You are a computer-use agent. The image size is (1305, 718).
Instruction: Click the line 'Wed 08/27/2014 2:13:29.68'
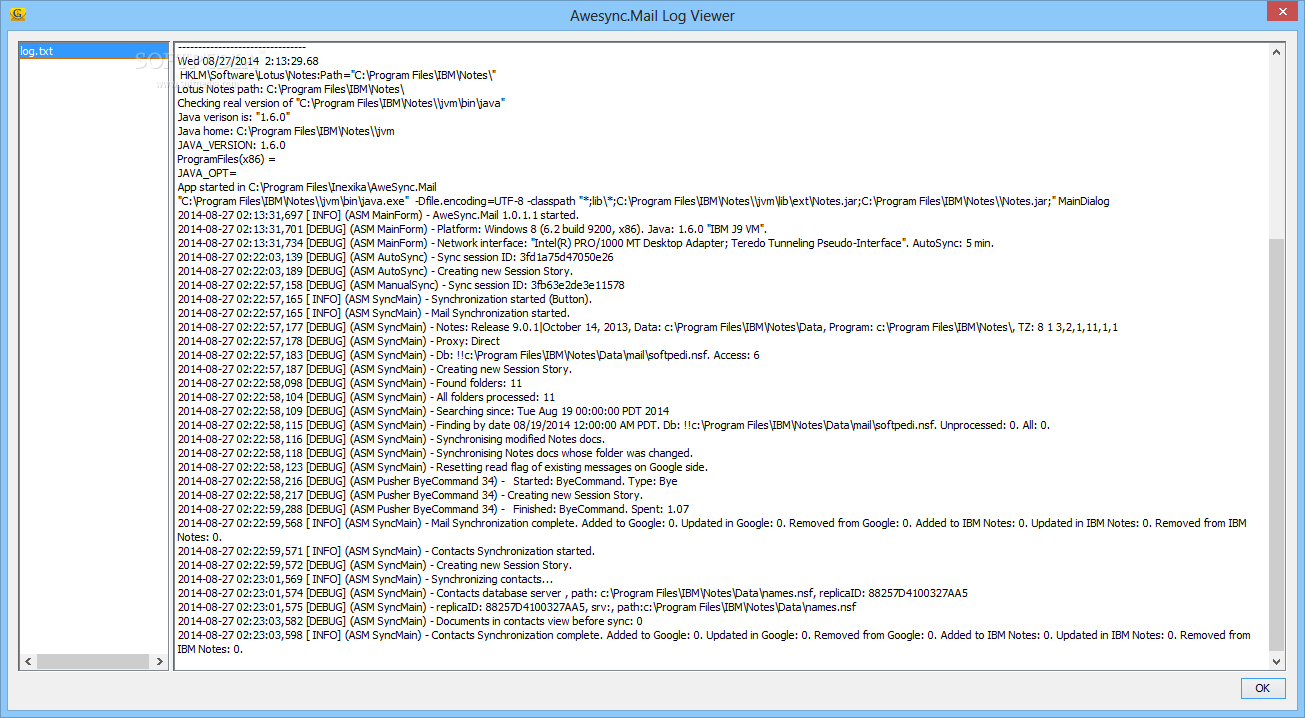tap(248, 61)
